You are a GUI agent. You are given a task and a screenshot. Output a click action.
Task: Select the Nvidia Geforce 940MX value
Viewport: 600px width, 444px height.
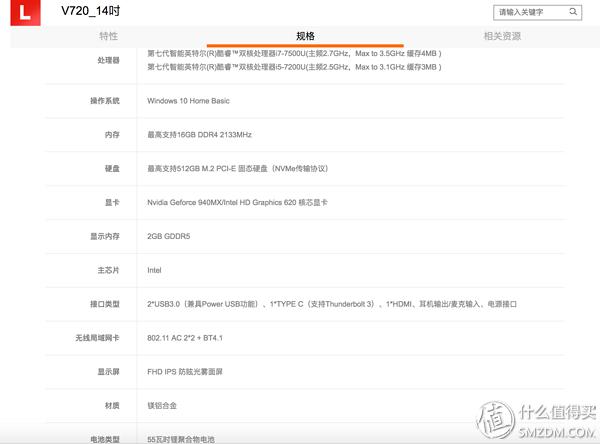(237, 202)
